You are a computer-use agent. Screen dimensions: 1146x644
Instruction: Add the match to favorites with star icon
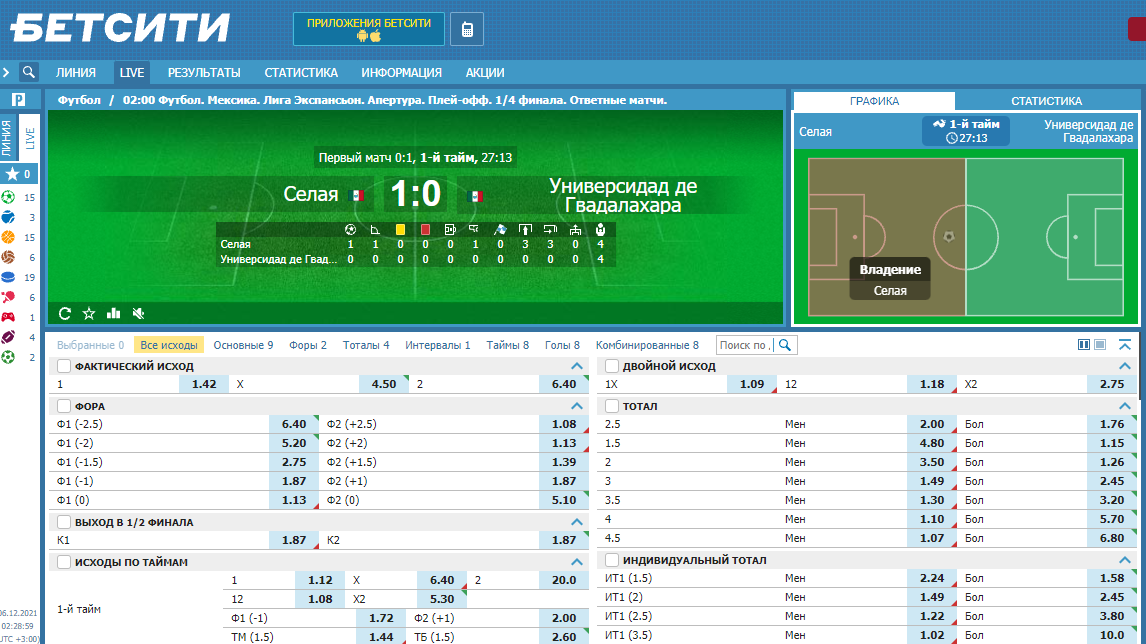(x=89, y=313)
